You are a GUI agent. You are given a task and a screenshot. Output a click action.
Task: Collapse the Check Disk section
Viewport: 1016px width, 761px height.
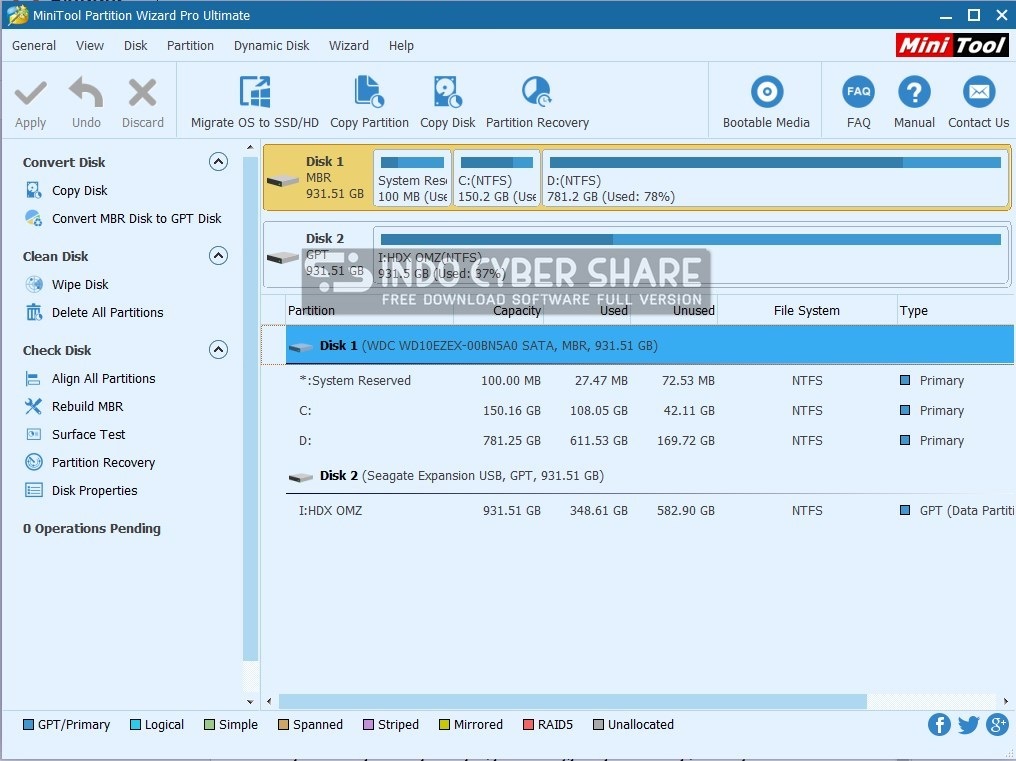coord(218,349)
